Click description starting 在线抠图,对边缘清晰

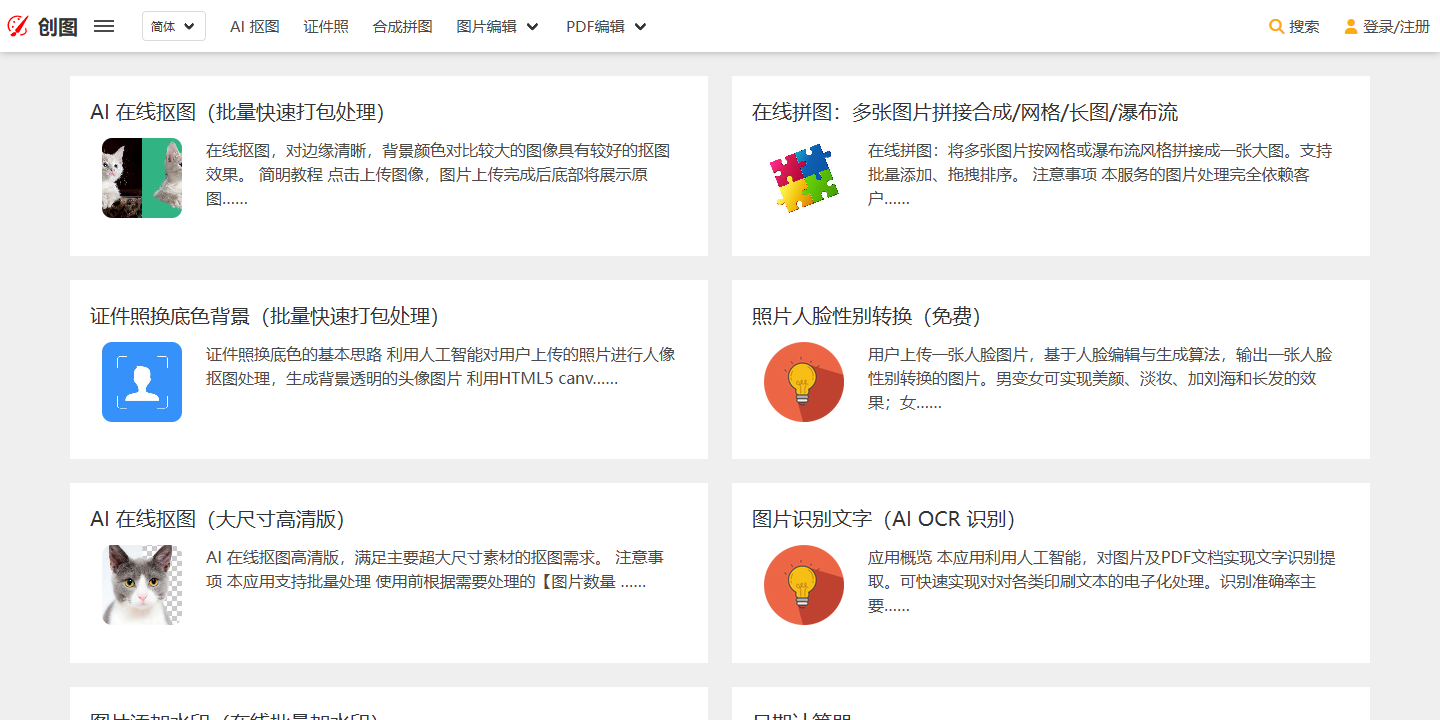(x=438, y=174)
